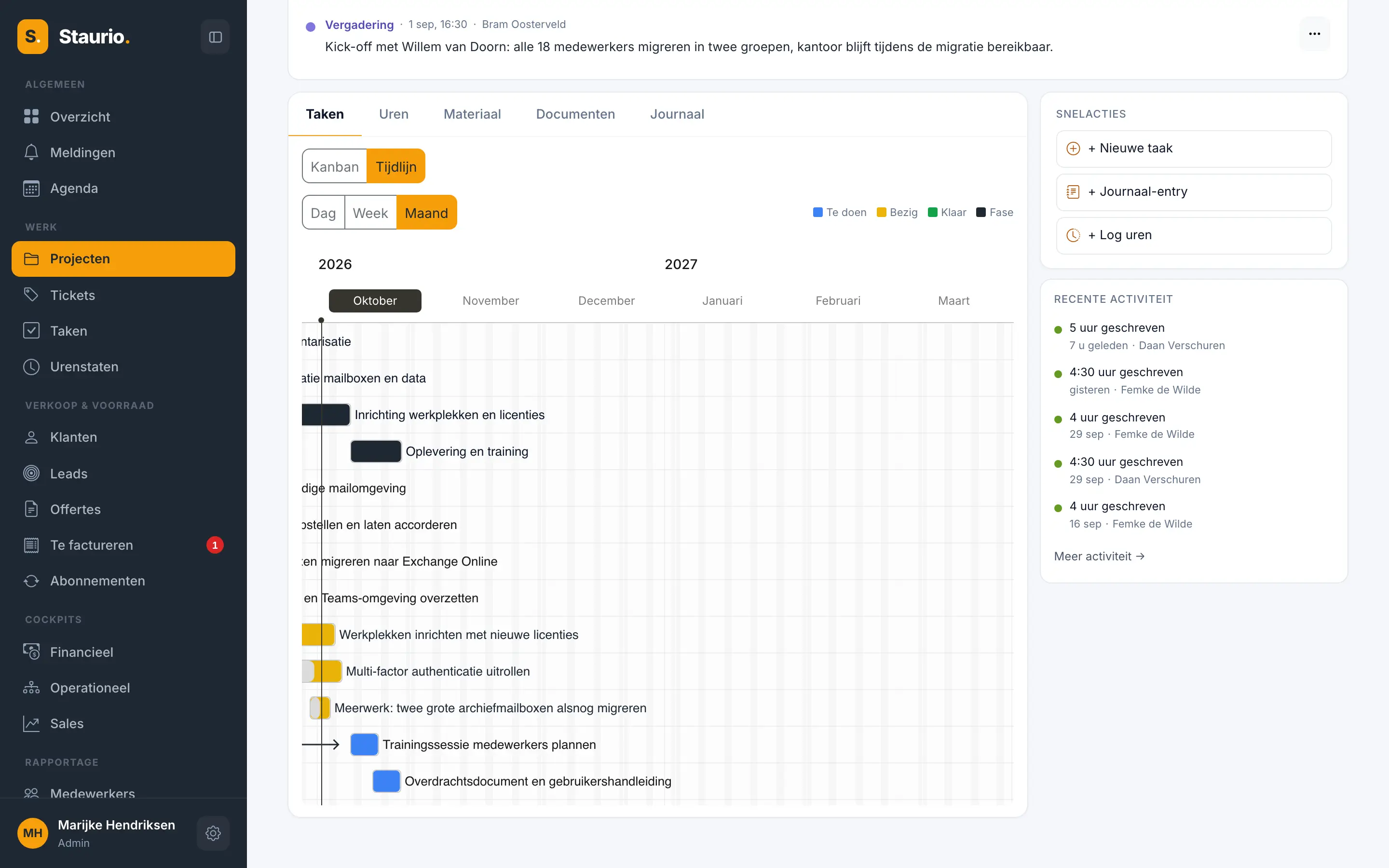The image size is (1389, 868).
Task: Select the Oktober month marker
Action: pyautogui.click(x=375, y=301)
